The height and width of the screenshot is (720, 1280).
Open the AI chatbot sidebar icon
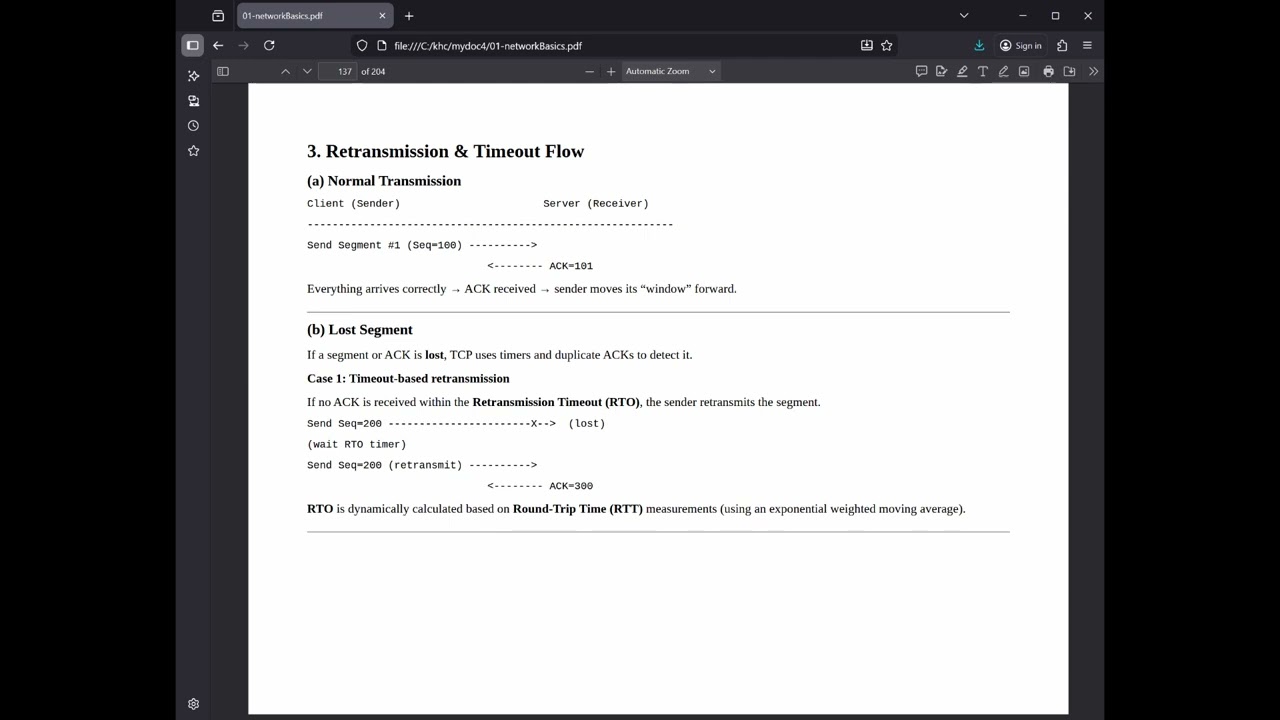pos(193,76)
